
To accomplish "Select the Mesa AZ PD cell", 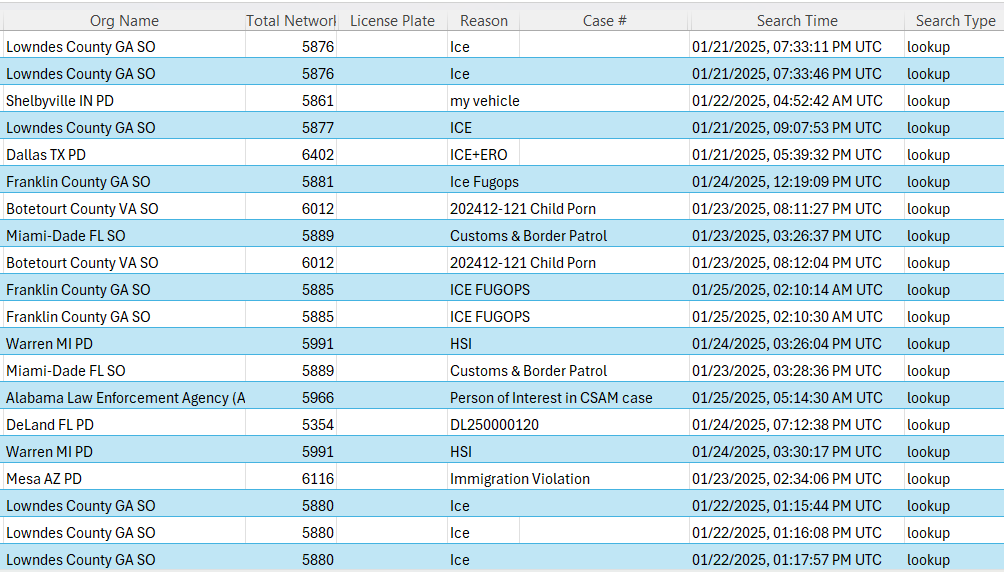I will click(x=124, y=478).
